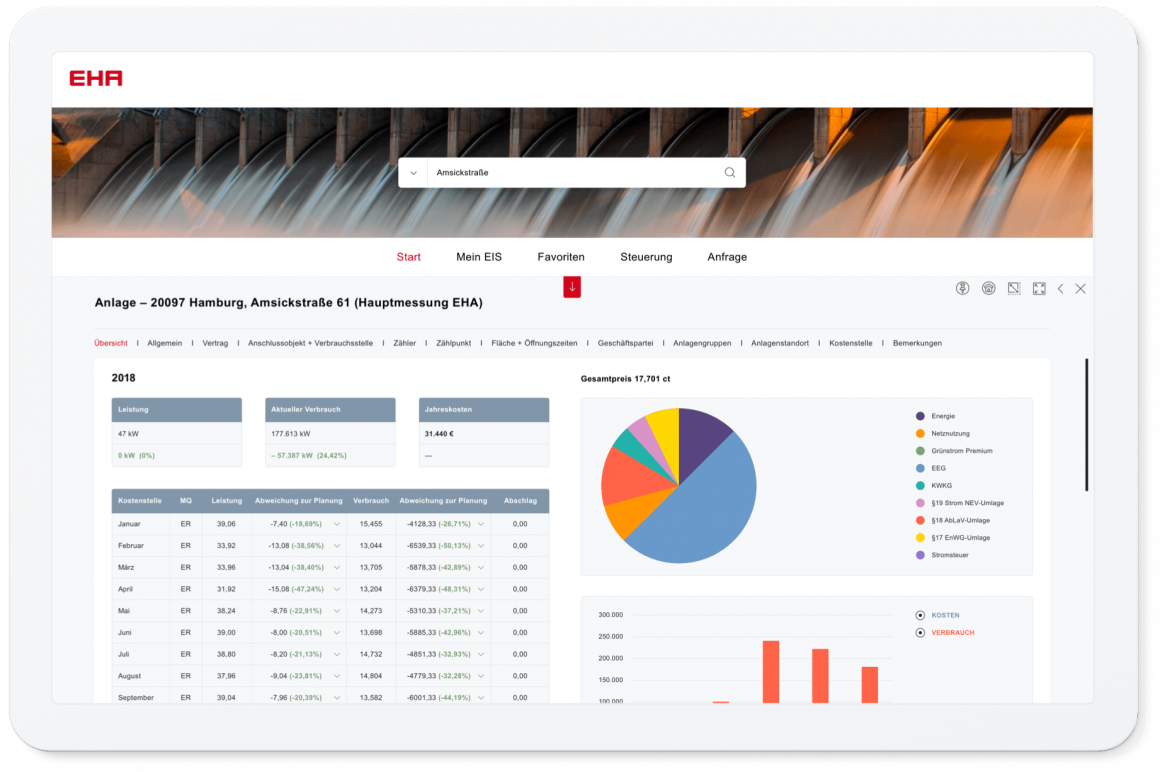Click the circled house icon
Viewport: 1160px width, 772px height.
(x=989, y=289)
